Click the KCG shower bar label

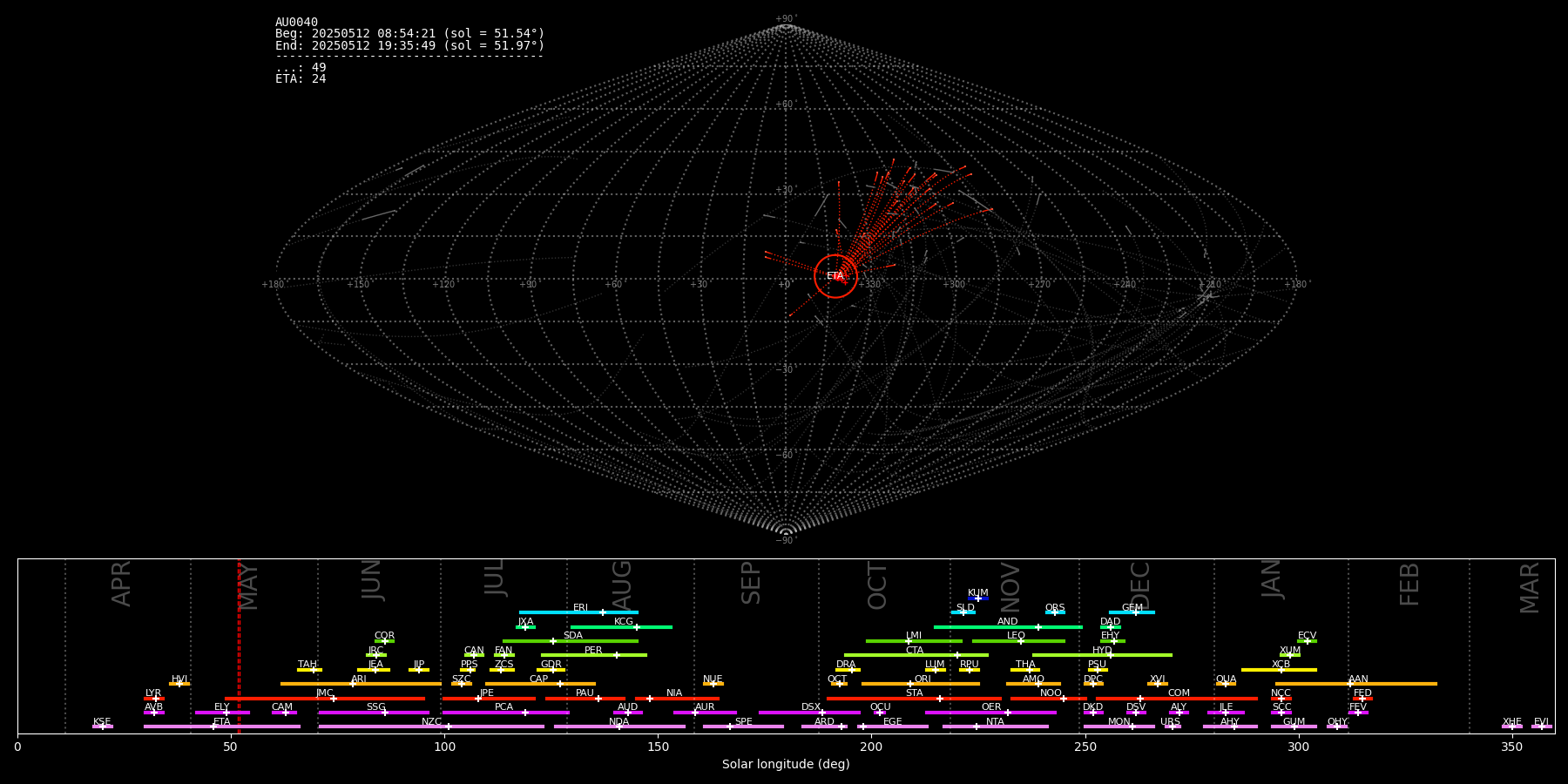[624, 622]
